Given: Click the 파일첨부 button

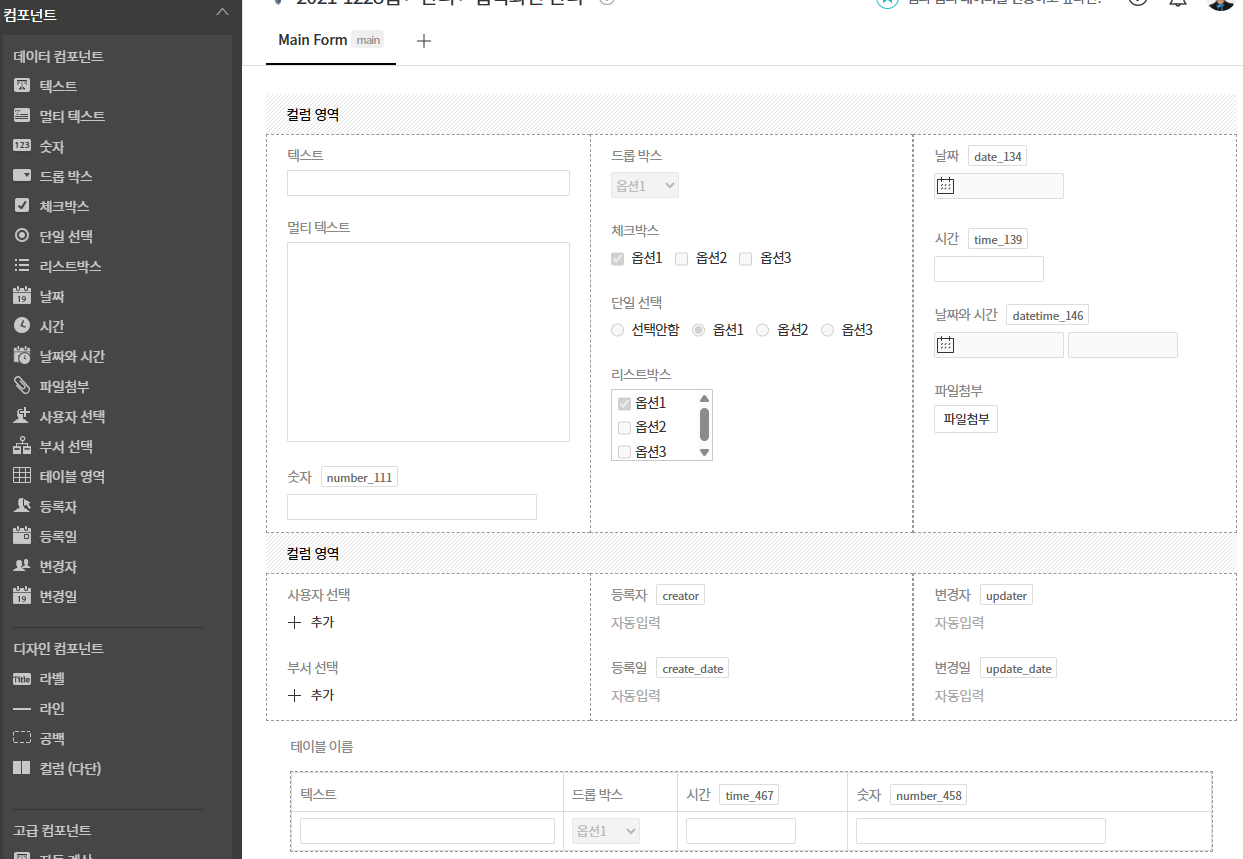Looking at the screenshot, I should 965,419.
